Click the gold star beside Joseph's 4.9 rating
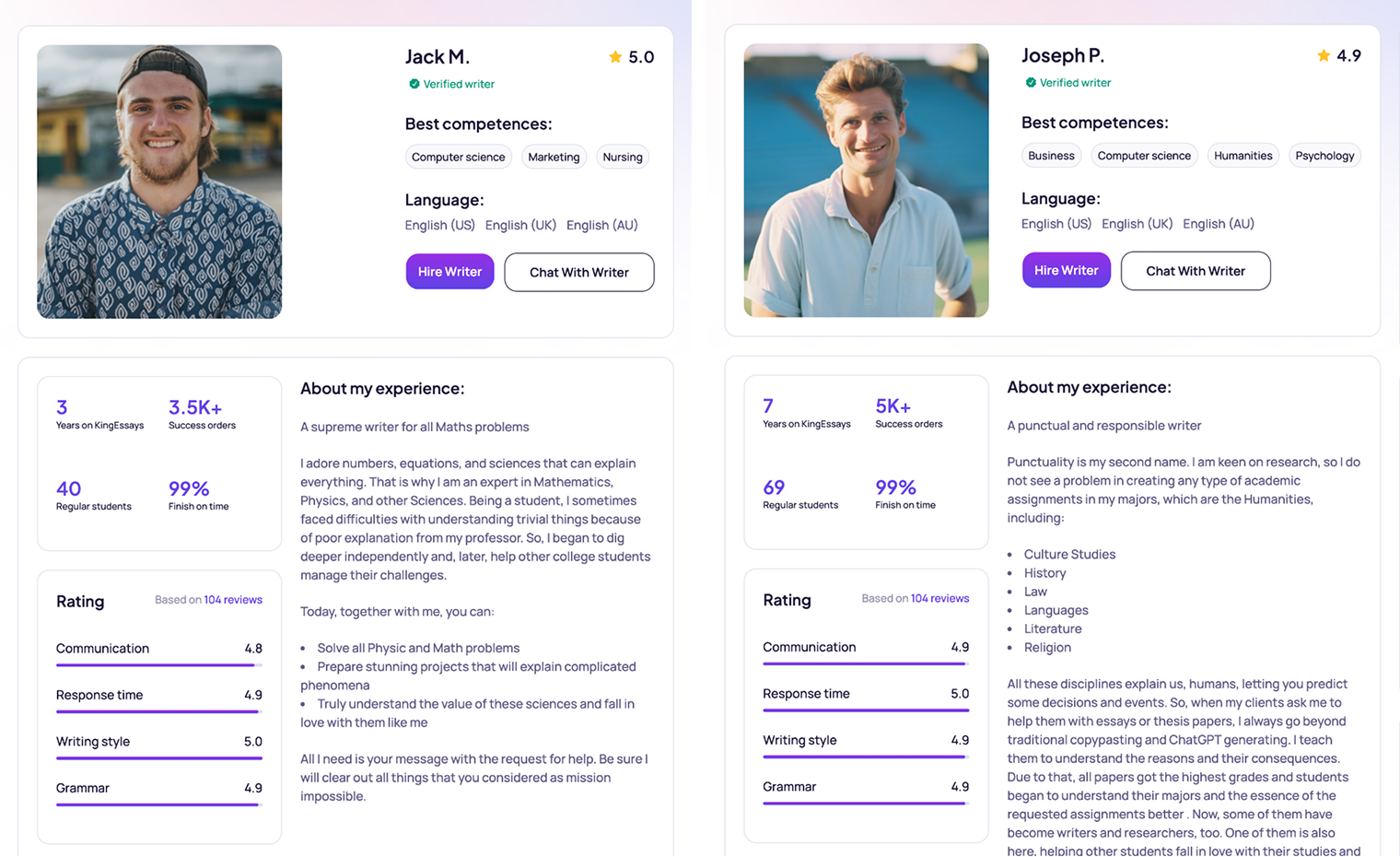 (1324, 55)
